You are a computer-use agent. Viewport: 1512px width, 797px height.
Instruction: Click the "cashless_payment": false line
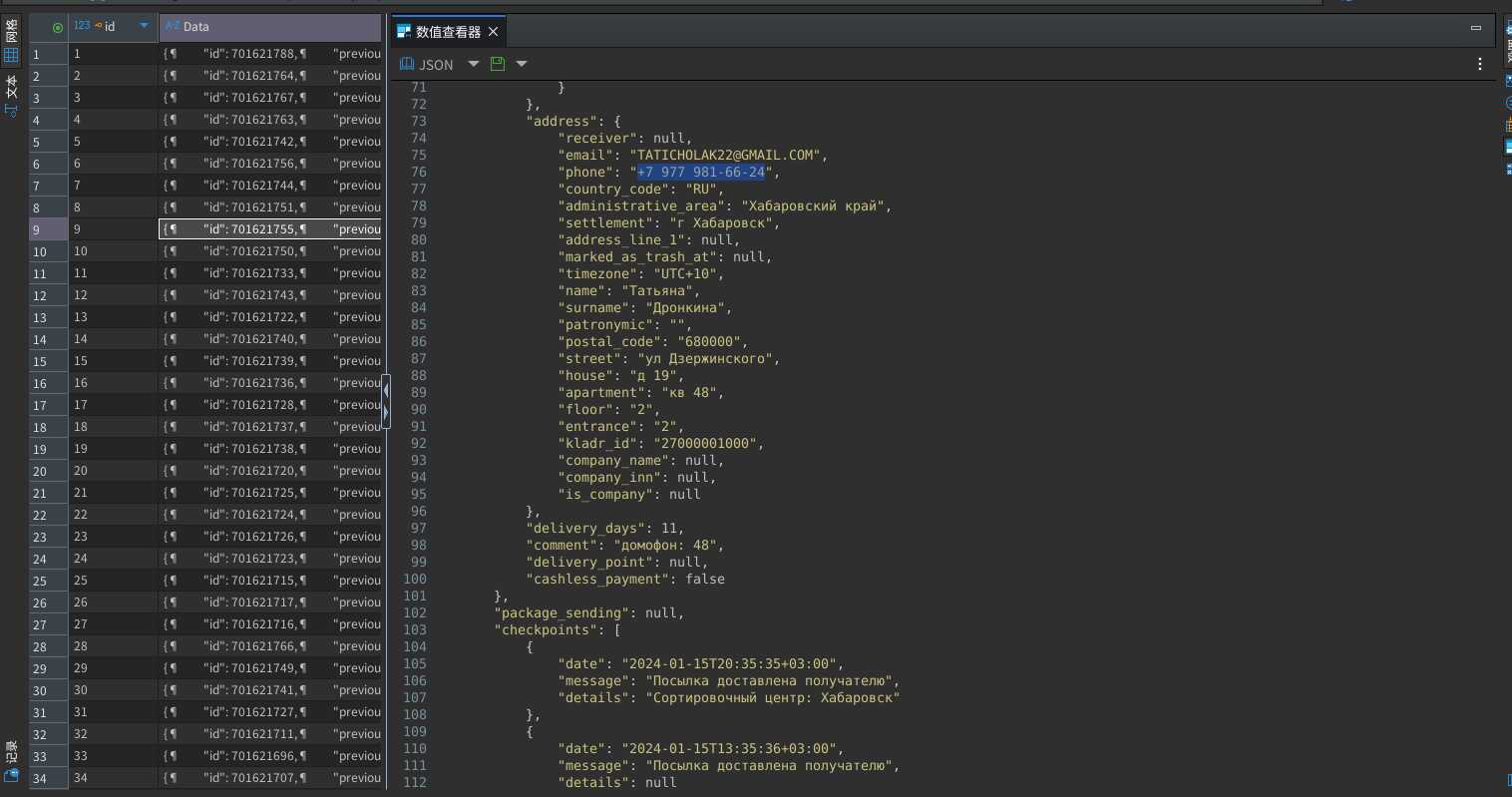(x=625, y=579)
